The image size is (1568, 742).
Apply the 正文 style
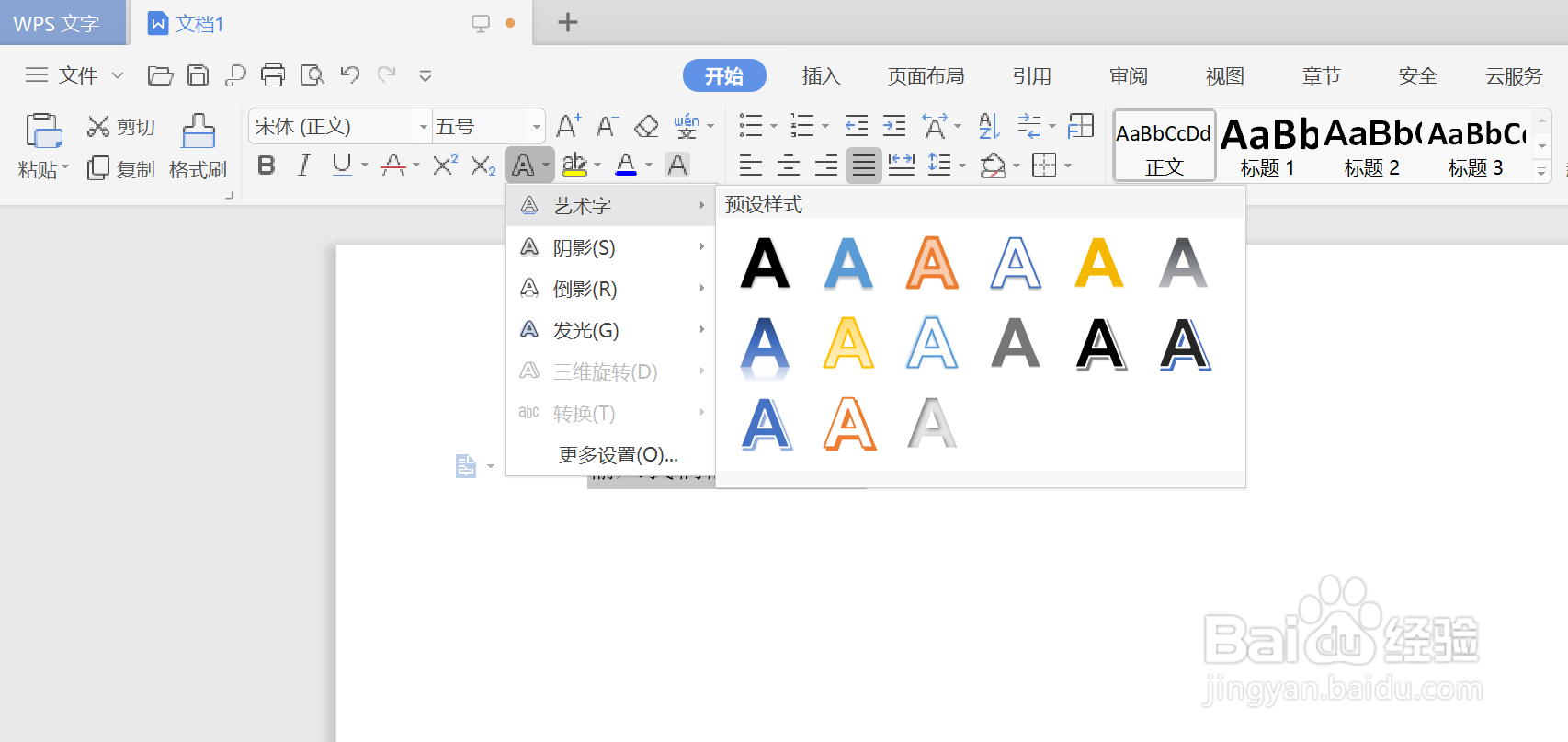point(1165,146)
